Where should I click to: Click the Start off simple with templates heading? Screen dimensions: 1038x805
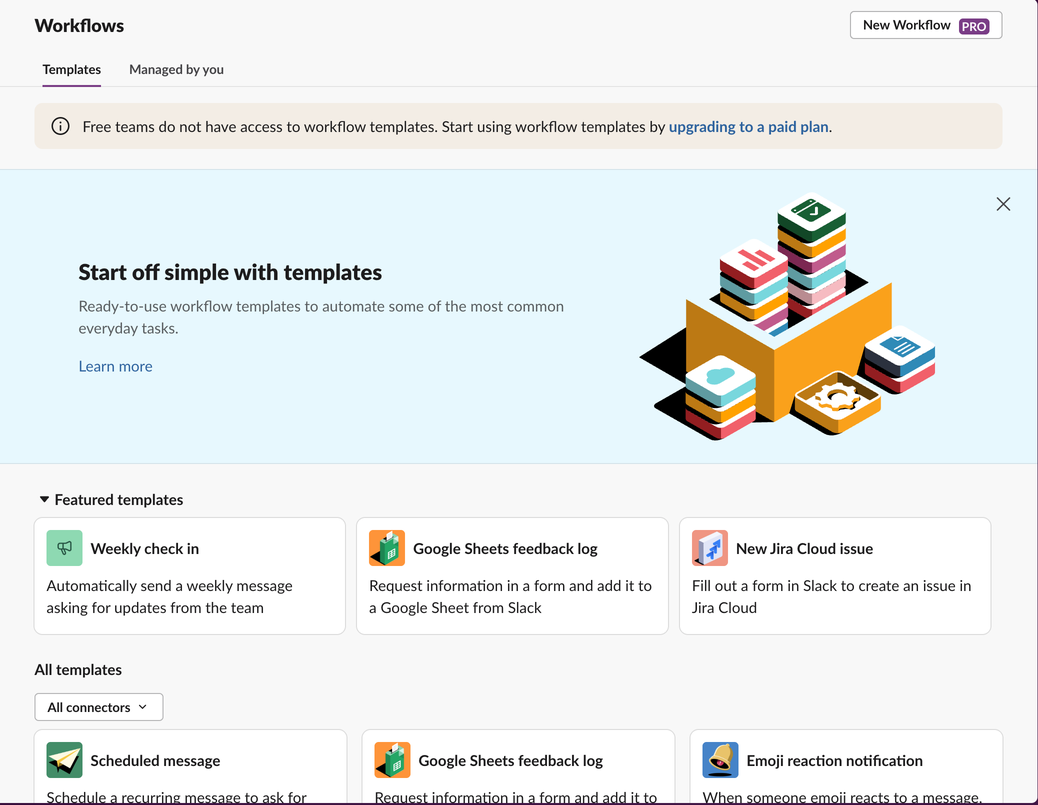[x=230, y=272]
